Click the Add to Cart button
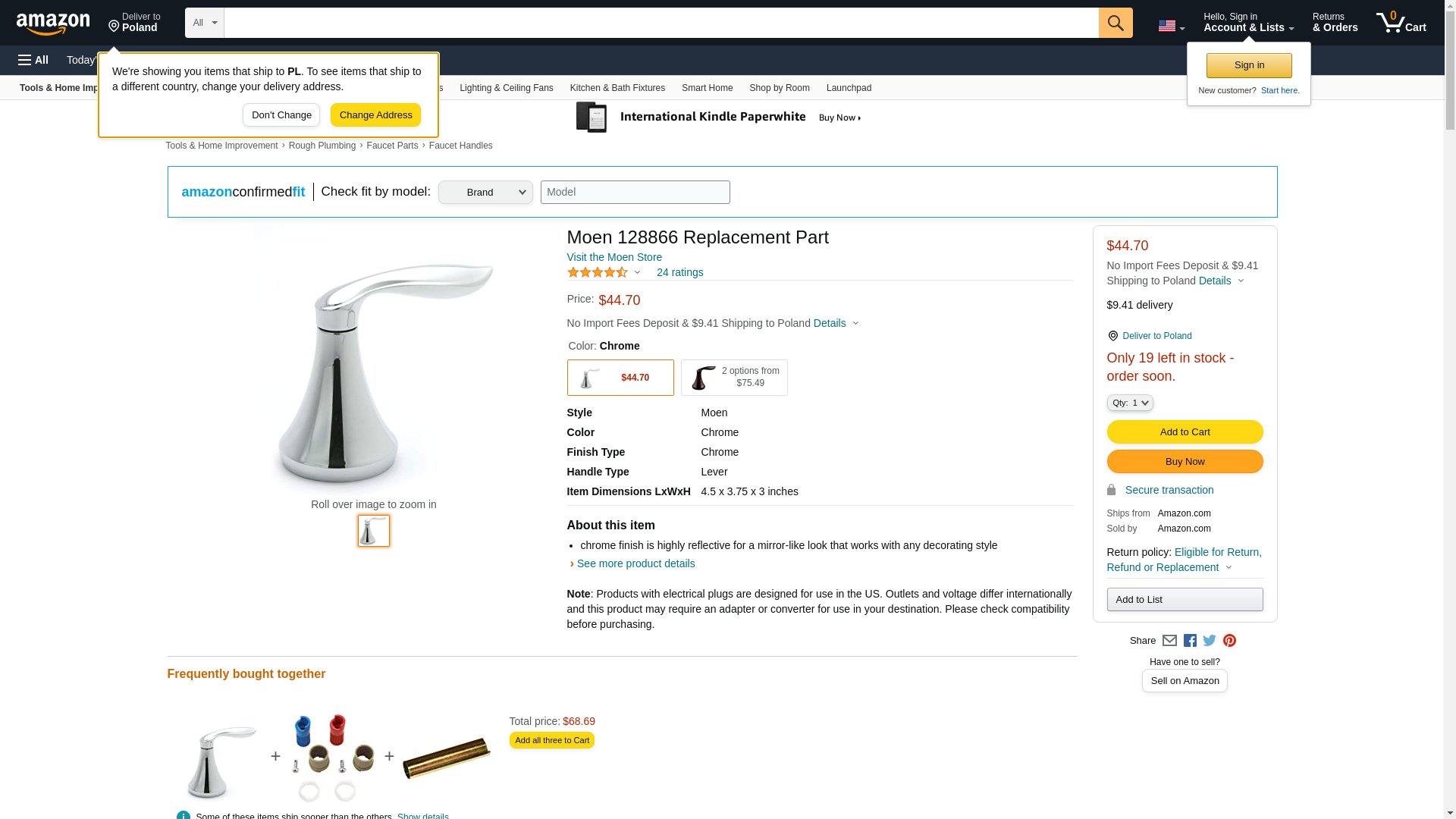 click(x=1185, y=432)
